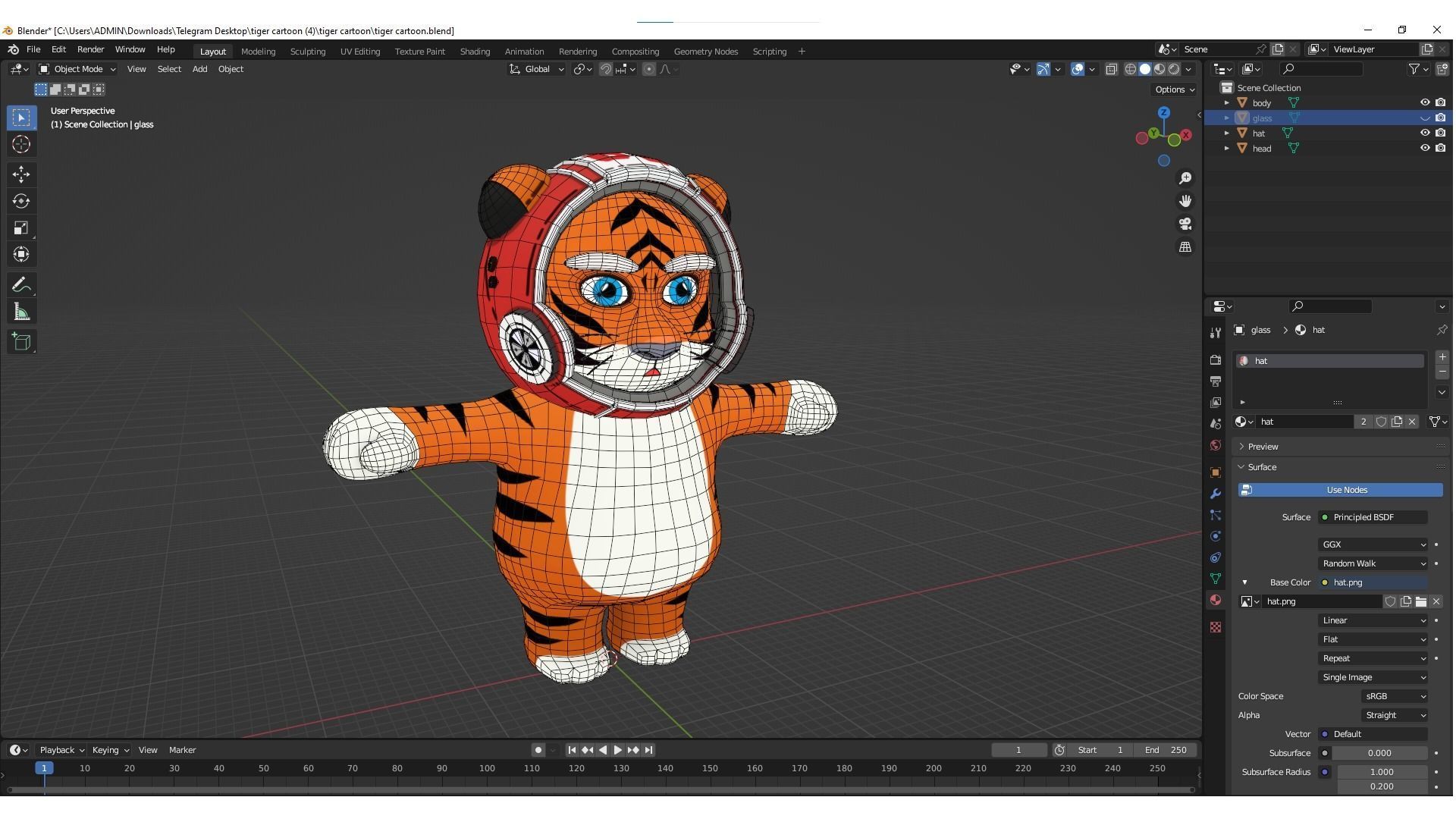This screenshot has height=819, width=1456.
Task: Select the Rotate tool
Action: 21,201
